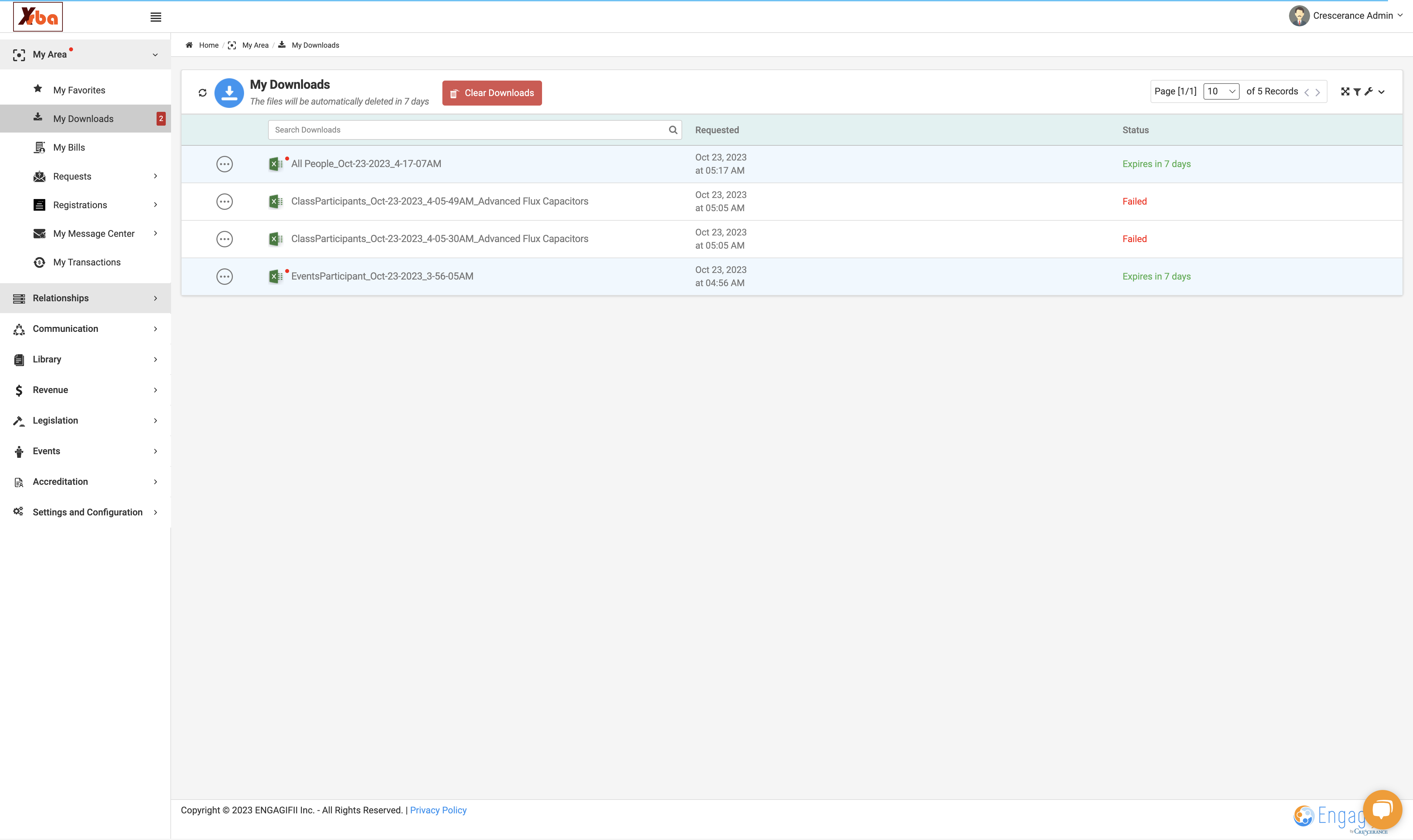This screenshot has width=1413, height=840.
Task: Expand the Revenue menu
Action: tap(86, 390)
